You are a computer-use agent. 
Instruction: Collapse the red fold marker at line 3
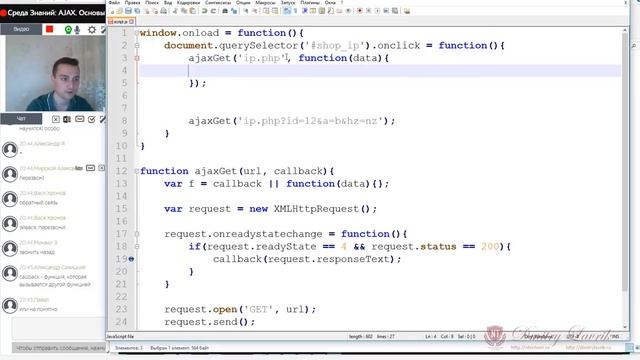(137, 58)
